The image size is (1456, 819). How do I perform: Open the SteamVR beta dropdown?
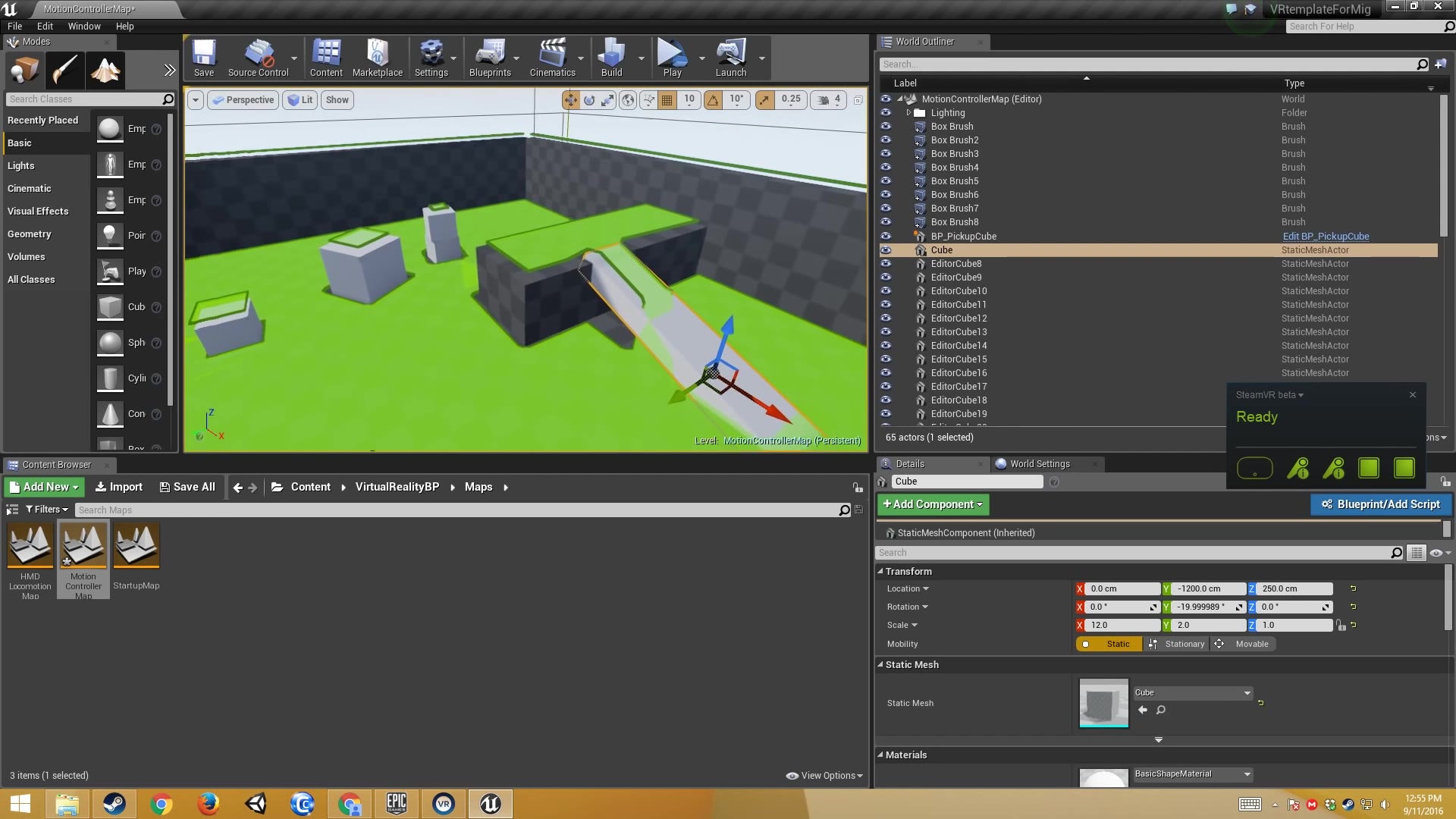[1270, 395]
